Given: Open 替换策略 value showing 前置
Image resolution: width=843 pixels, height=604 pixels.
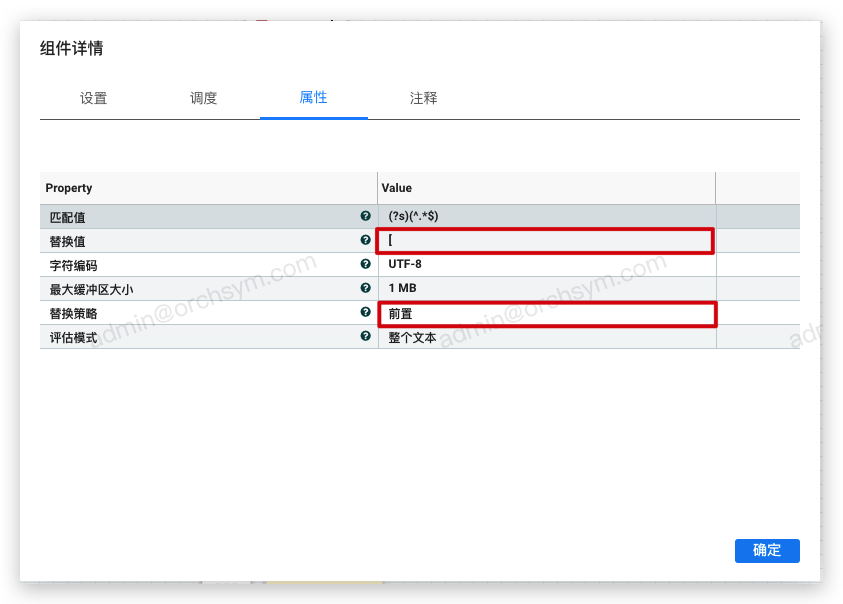Looking at the screenshot, I should pos(546,314).
